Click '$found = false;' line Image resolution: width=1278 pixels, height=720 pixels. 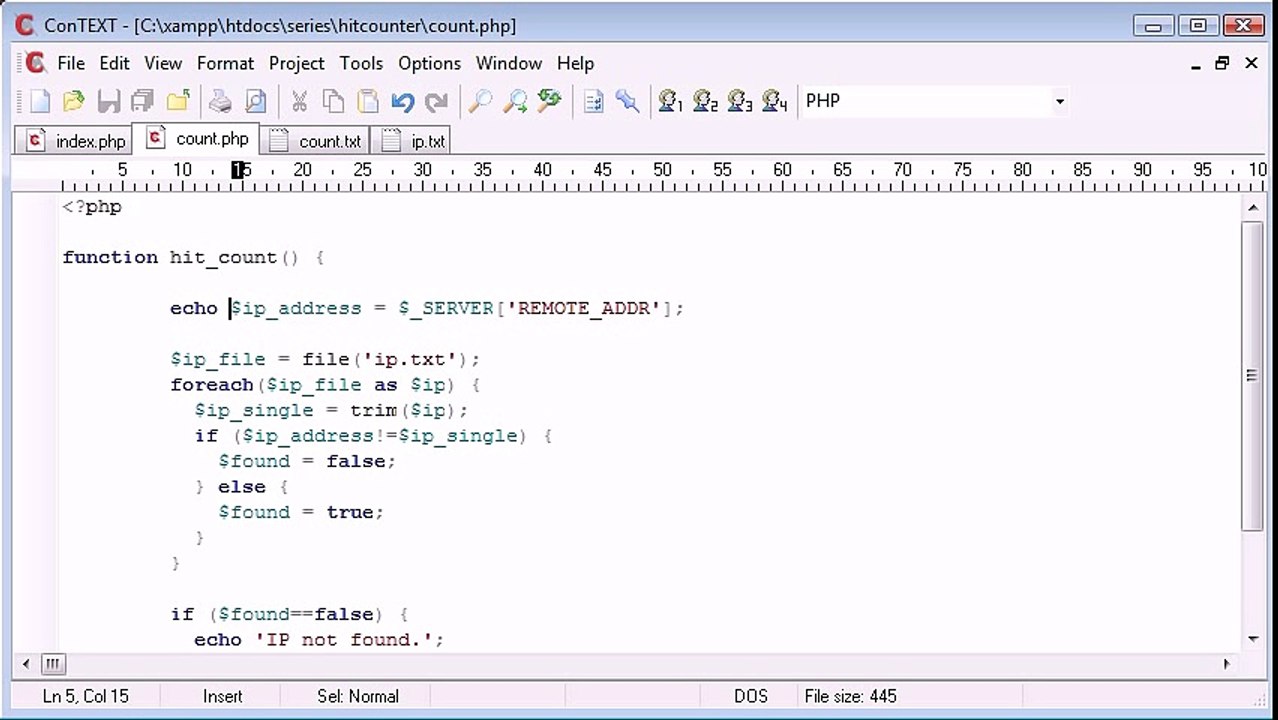click(307, 461)
